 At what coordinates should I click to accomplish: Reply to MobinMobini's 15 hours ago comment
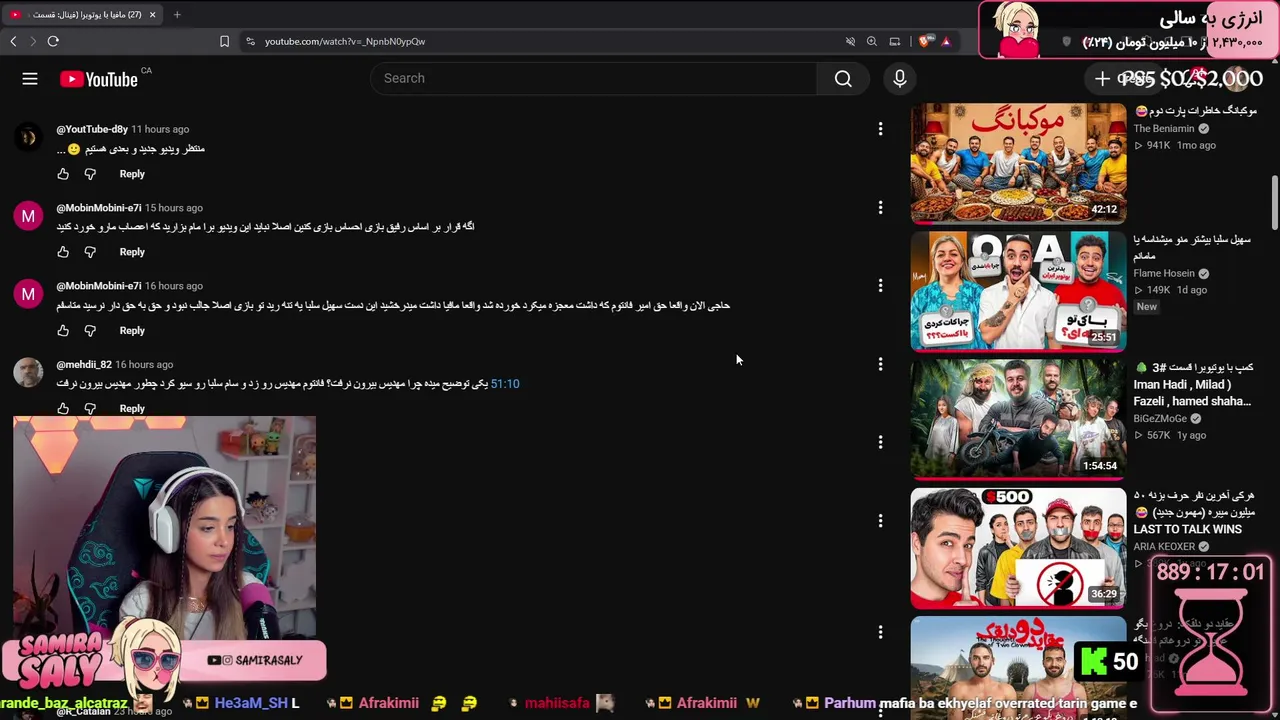pyautogui.click(x=132, y=252)
